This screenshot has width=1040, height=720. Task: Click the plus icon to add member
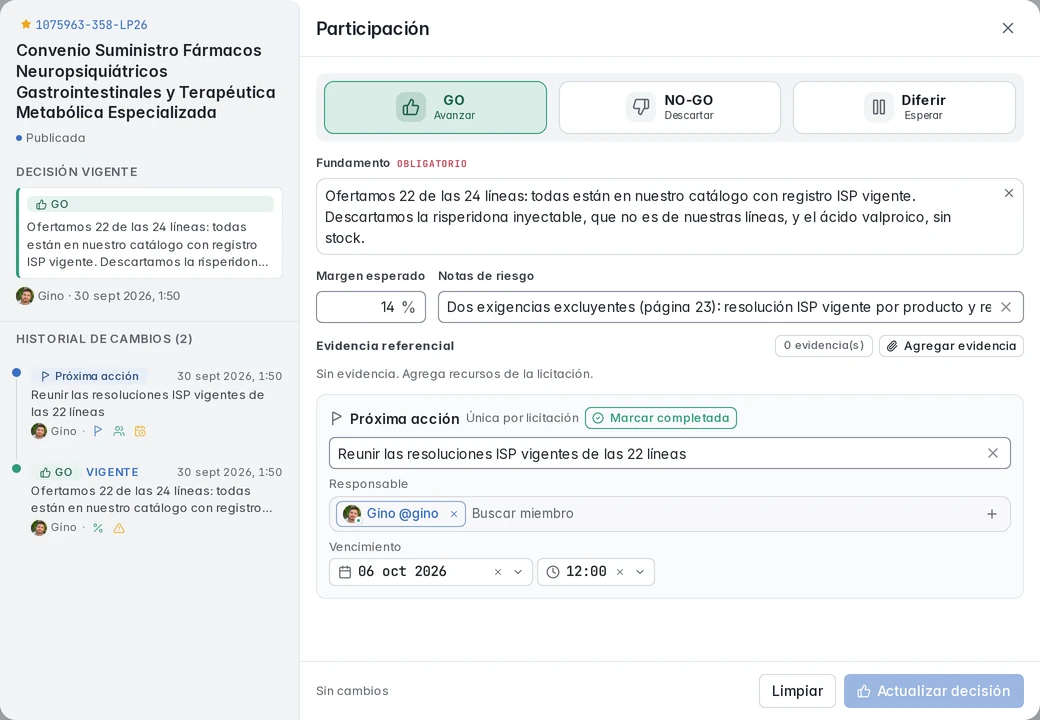(x=992, y=514)
